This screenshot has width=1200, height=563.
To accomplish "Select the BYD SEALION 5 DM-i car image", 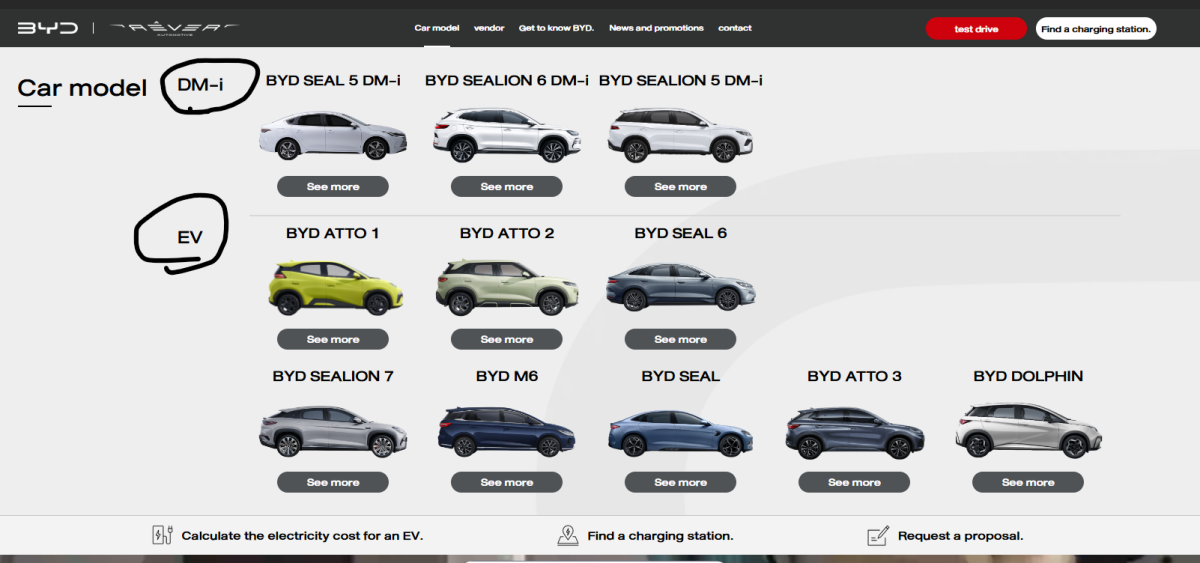I will 681,135.
